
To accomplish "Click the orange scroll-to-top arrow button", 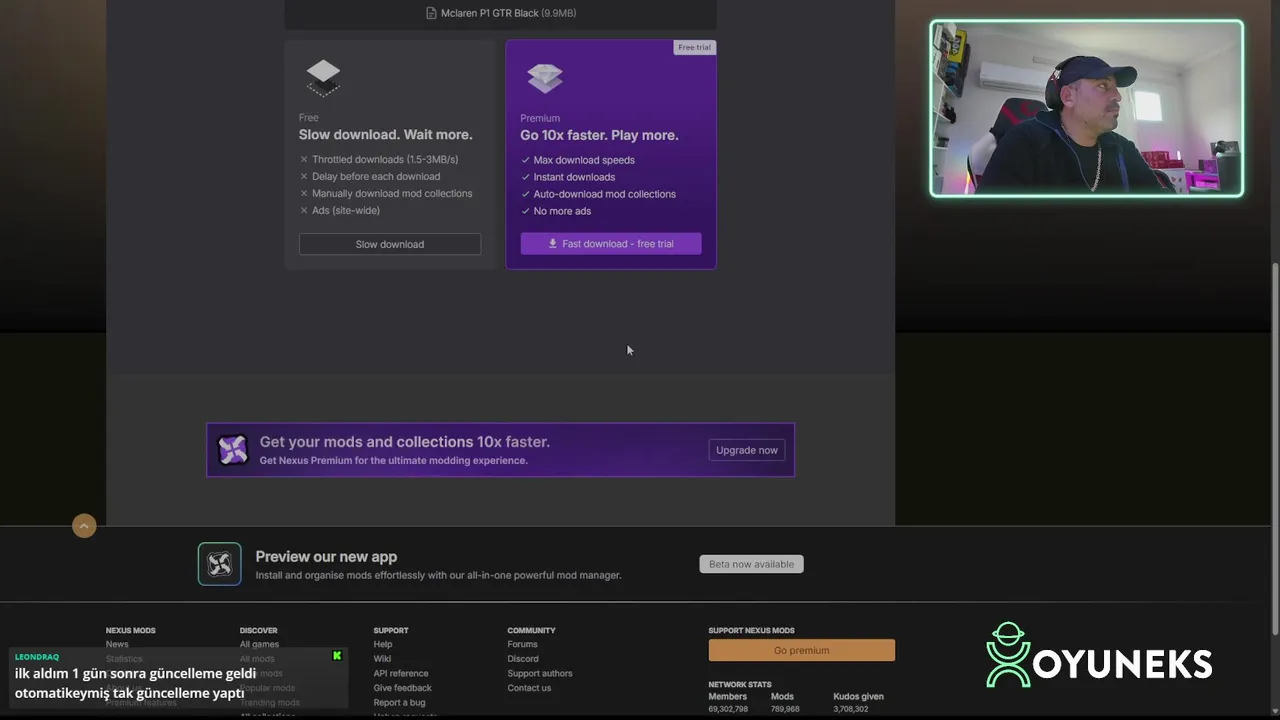I will point(84,526).
